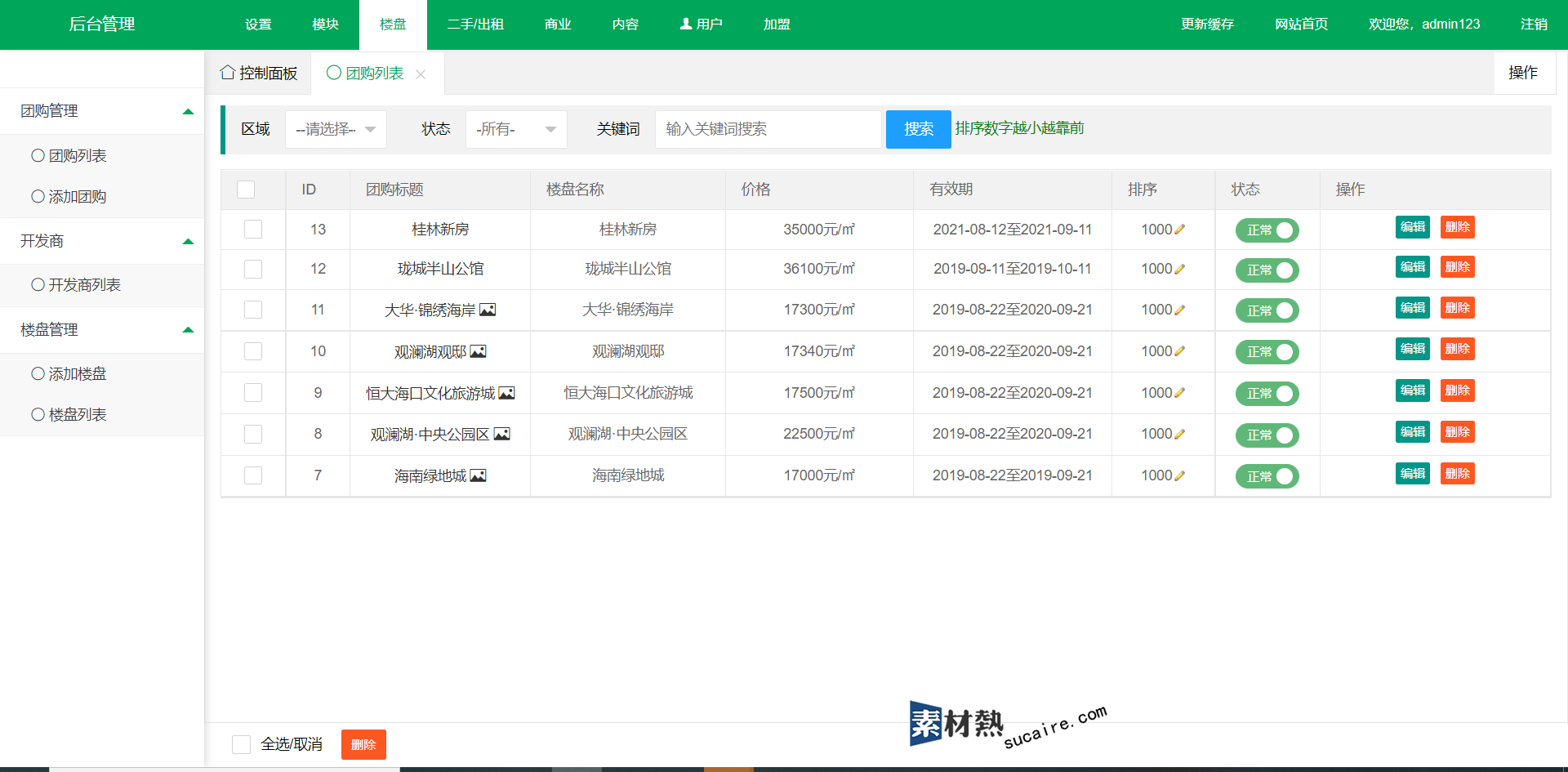The image size is (1568, 772).
Task: Click the home icon on 控制面板 tab
Action: click(x=228, y=73)
